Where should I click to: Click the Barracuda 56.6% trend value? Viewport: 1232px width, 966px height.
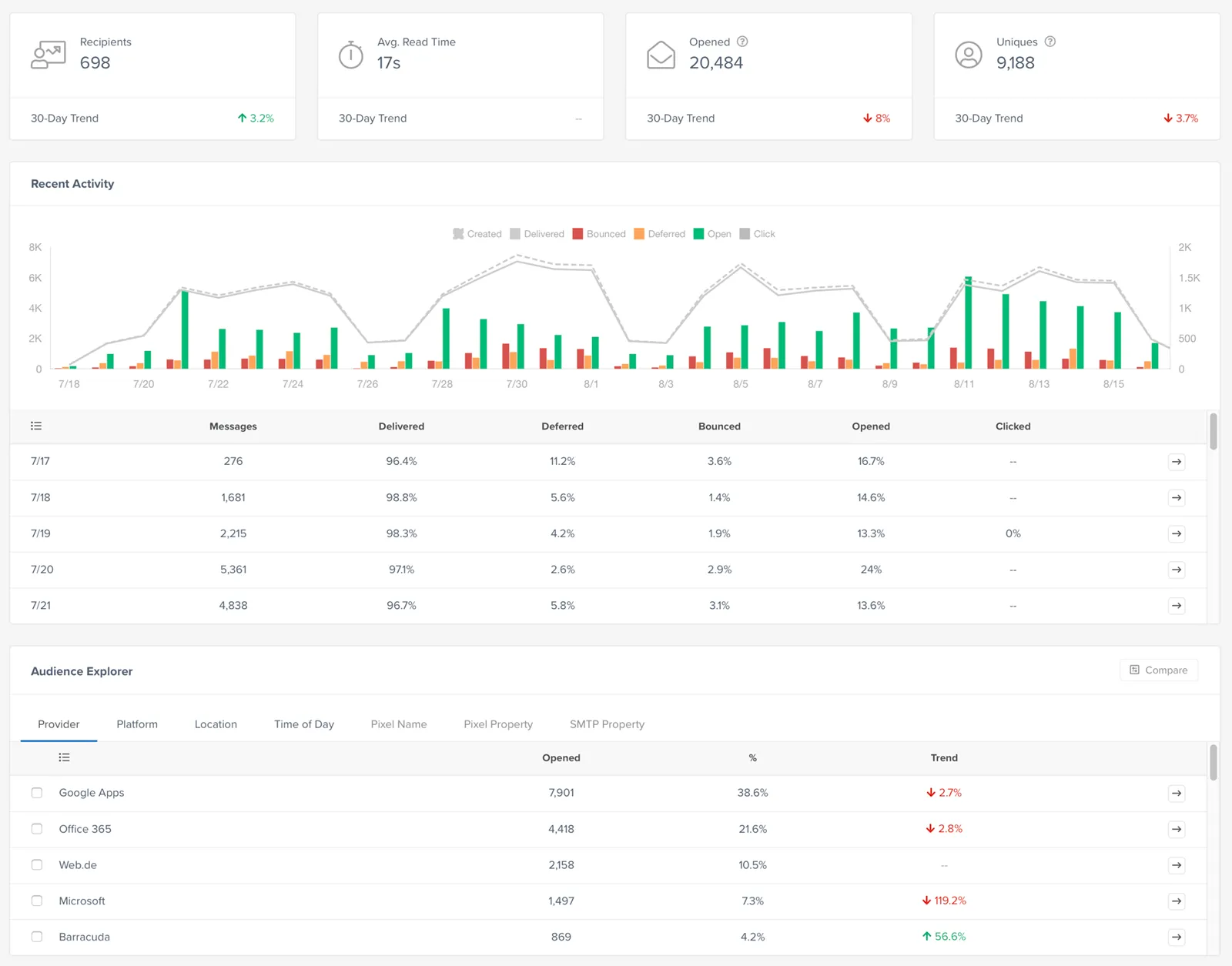(x=944, y=937)
